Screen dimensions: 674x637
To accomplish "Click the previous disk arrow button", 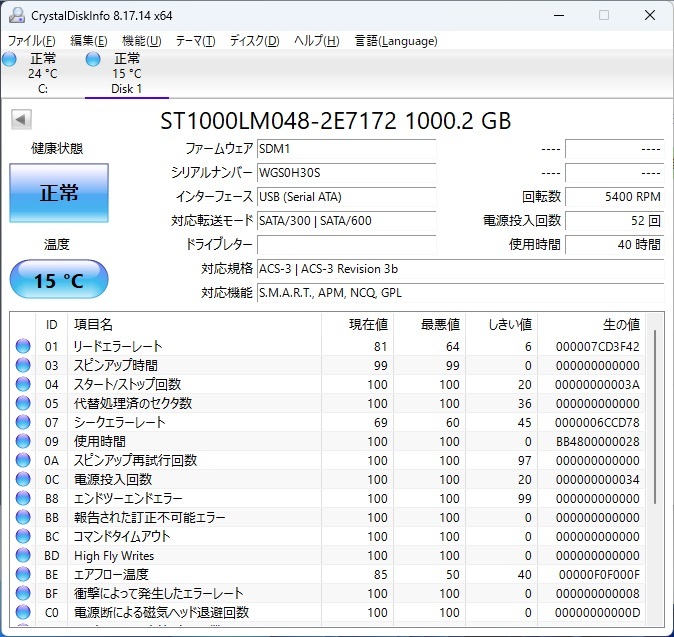I will click(x=20, y=120).
